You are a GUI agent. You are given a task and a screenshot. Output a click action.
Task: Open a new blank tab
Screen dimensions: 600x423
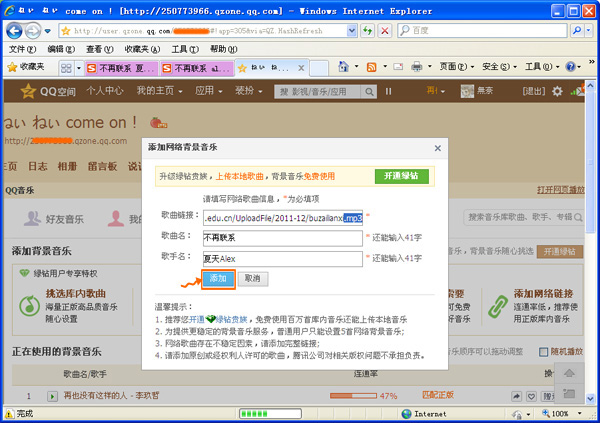(319, 68)
